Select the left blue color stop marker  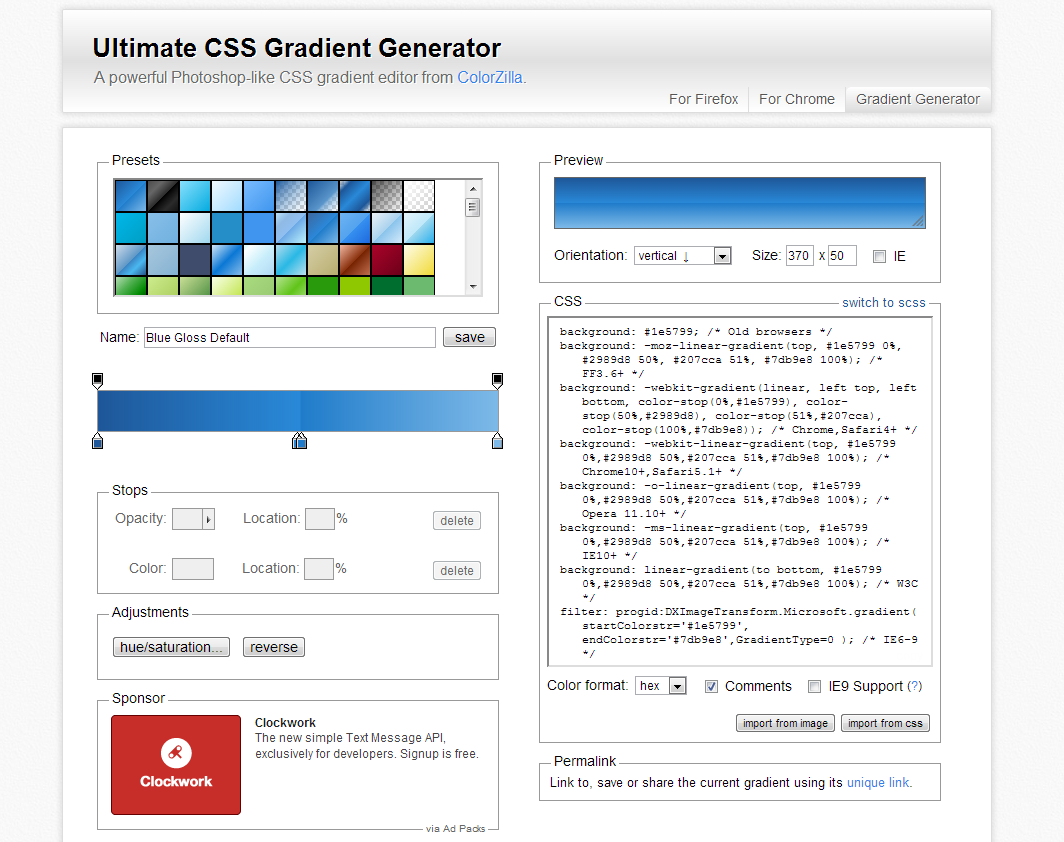(98, 441)
